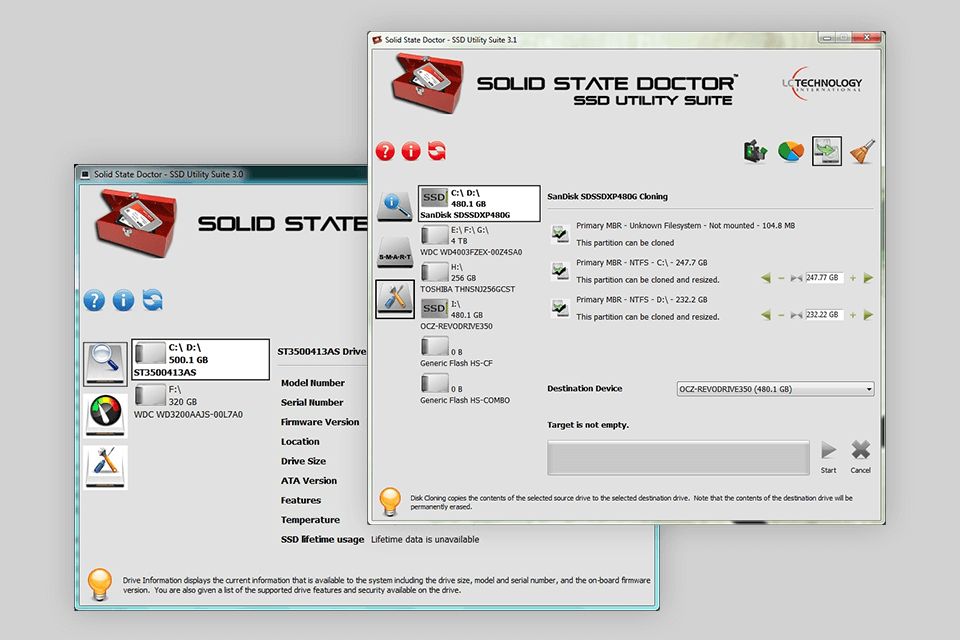Click Drive Size label in 3.0 window

coord(303,461)
